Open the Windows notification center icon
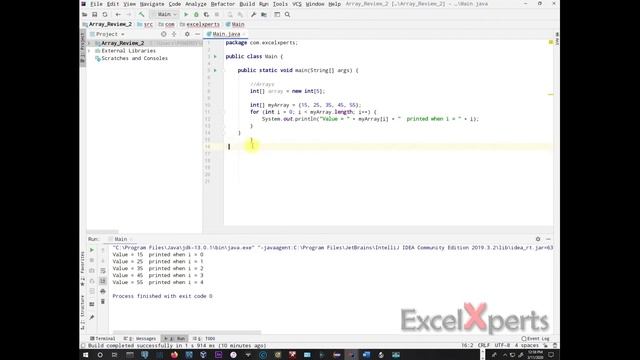 coord(551,355)
